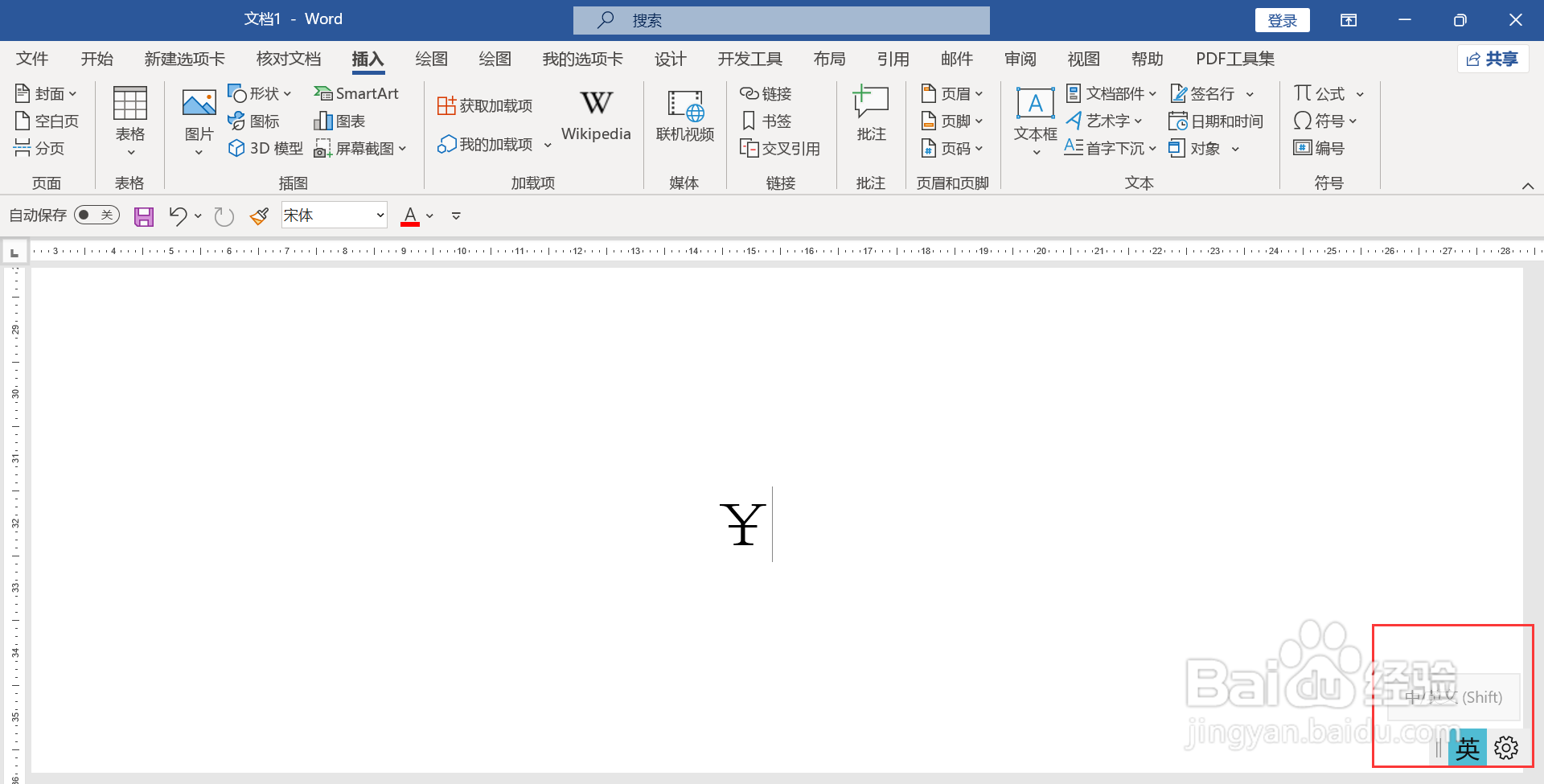Toggle the 自动保存 autosave switch
This screenshot has width=1544, height=784.
[96, 215]
